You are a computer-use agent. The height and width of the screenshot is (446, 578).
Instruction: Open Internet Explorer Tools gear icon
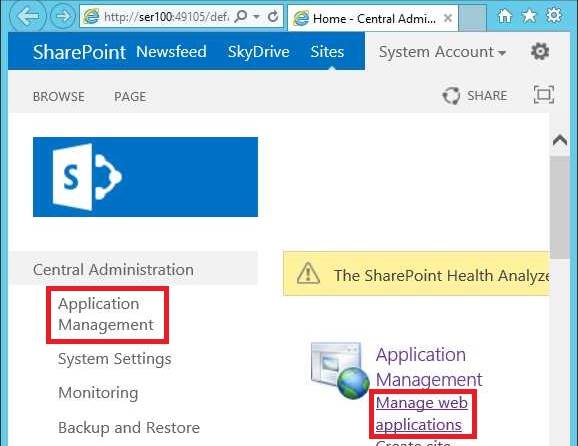(554, 15)
